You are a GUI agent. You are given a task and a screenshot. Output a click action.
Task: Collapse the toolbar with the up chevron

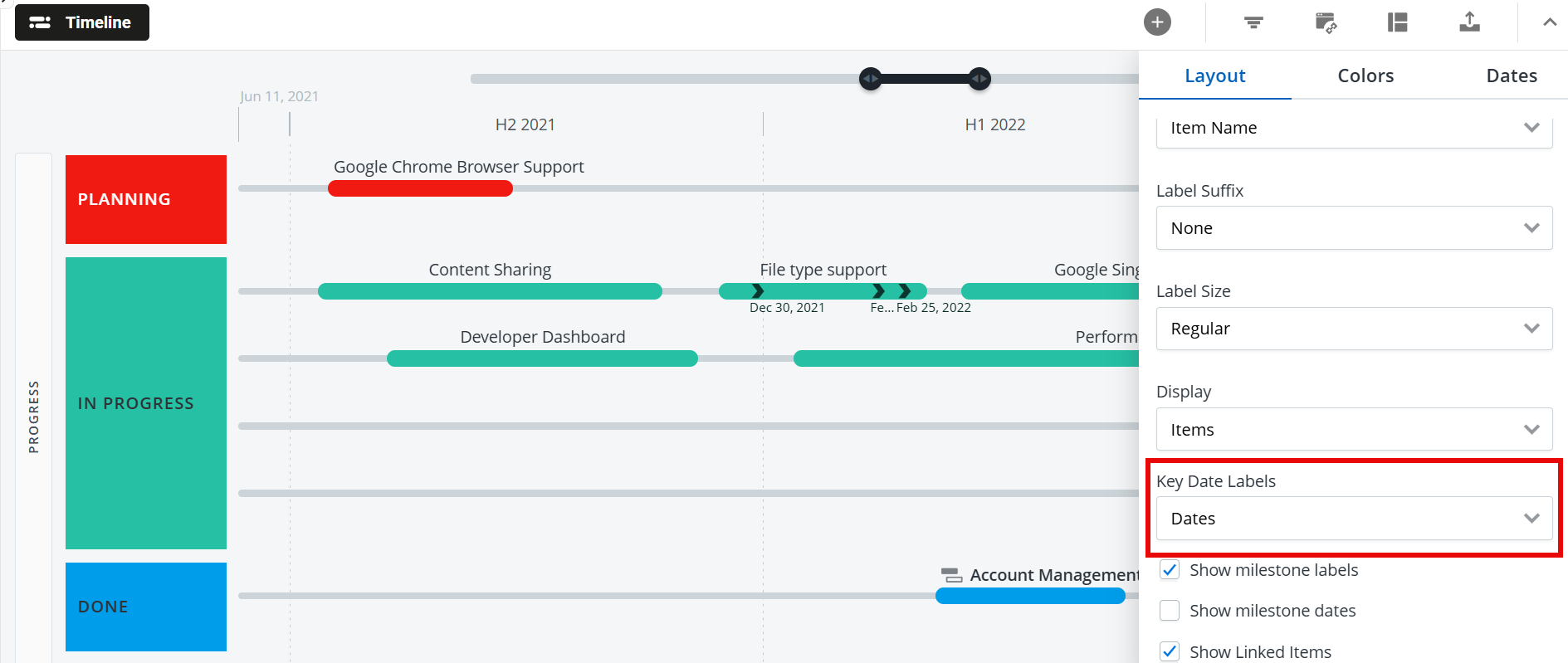click(x=1549, y=22)
